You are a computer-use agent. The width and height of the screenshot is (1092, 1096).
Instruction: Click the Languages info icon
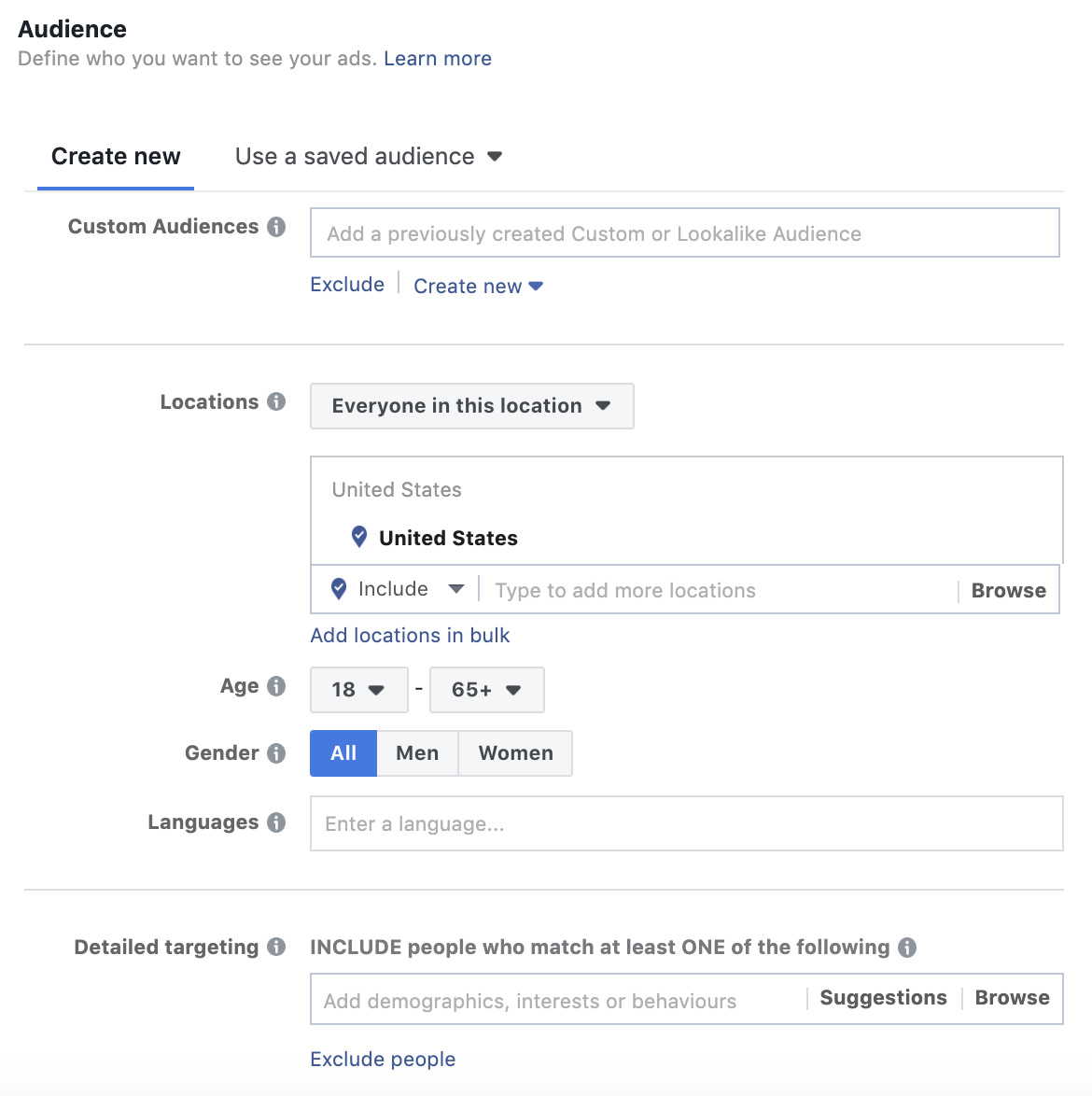[x=276, y=822]
